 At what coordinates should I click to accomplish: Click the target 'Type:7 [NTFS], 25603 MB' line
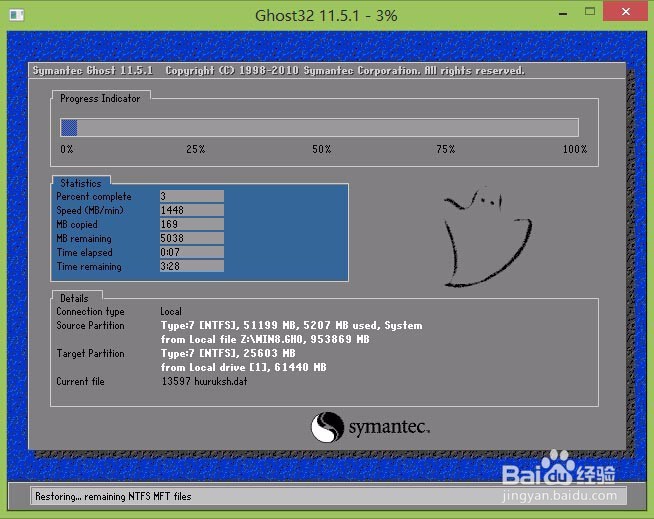tap(228, 353)
